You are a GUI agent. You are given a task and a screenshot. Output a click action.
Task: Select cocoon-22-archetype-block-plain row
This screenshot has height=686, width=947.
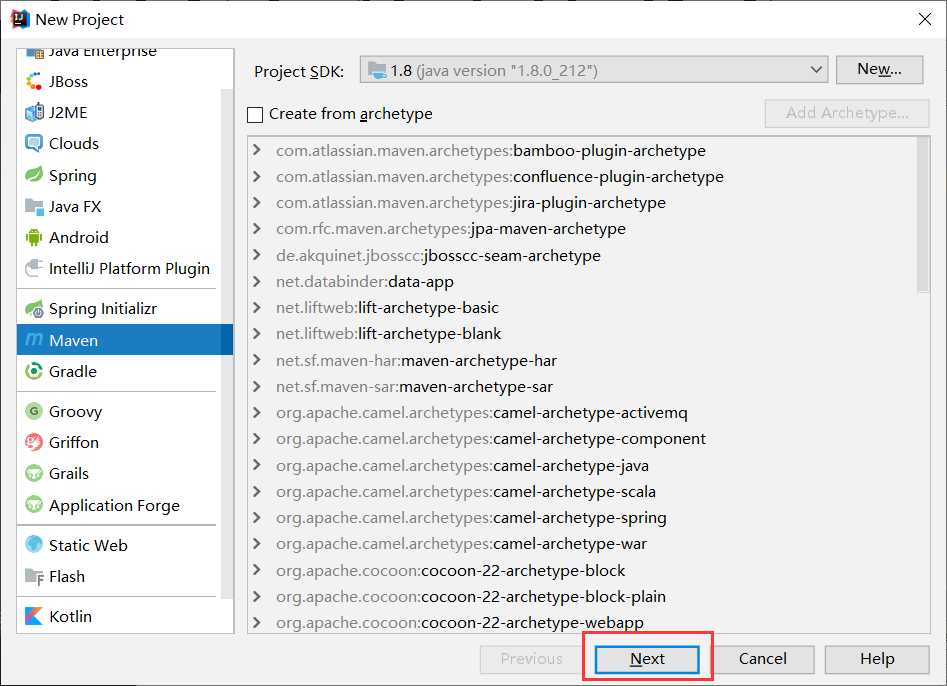(x=583, y=597)
